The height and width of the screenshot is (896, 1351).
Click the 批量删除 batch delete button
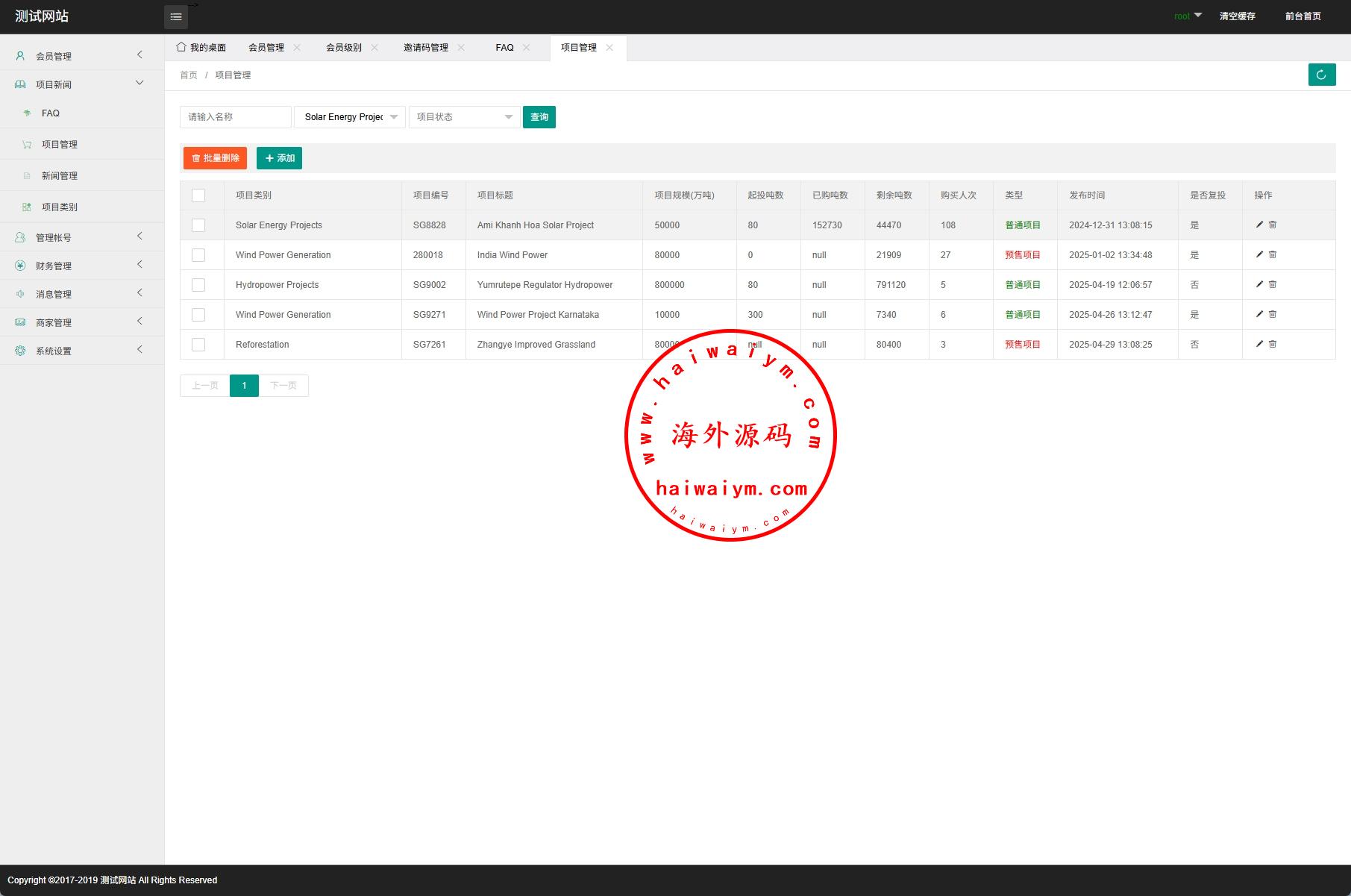pos(215,158)
